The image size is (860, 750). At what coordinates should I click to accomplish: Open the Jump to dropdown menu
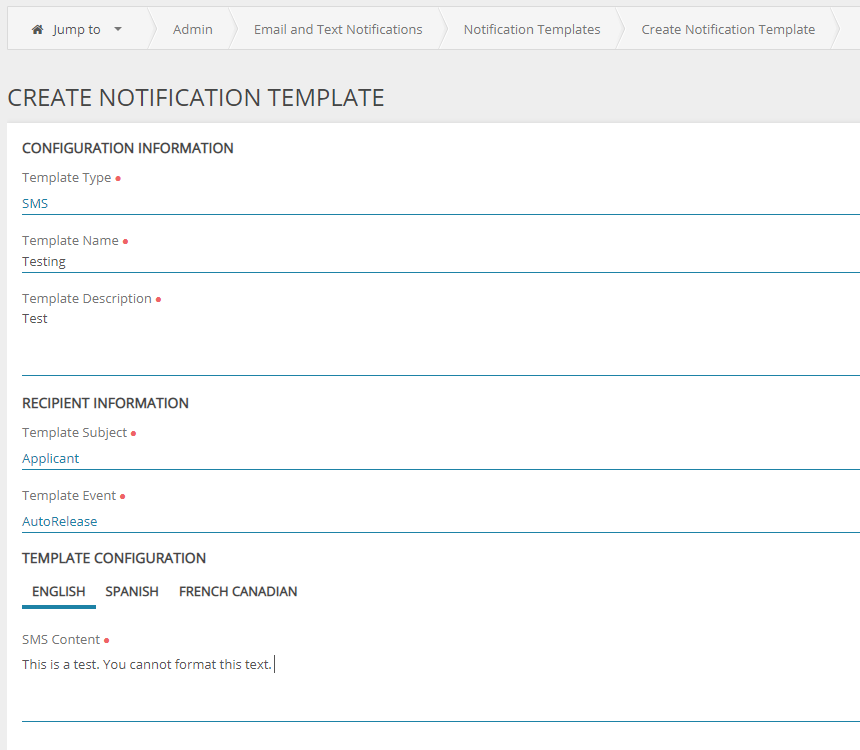point(77,29)
